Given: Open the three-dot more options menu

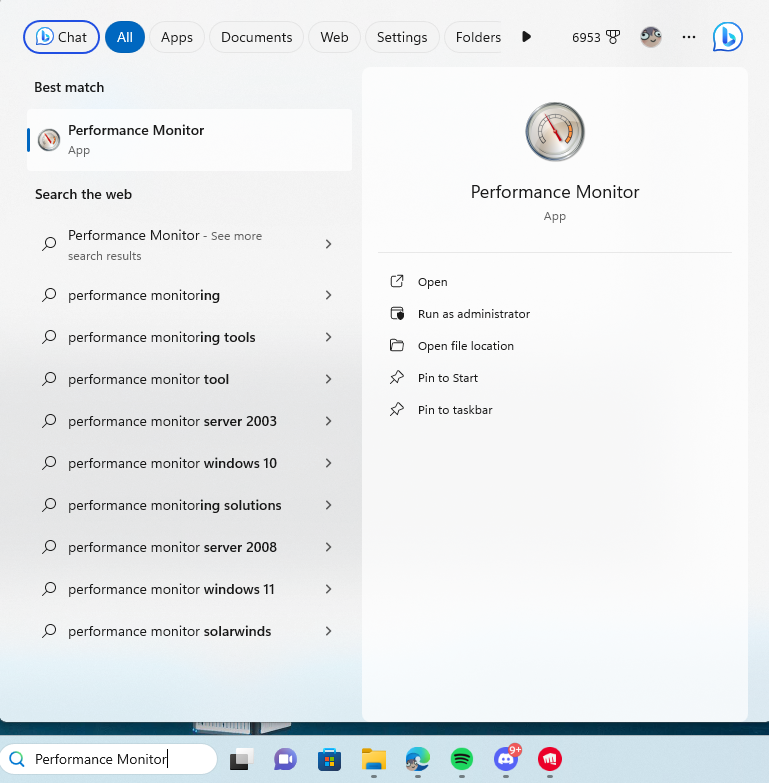Looking at the screenshot, I should click(688, 37).
